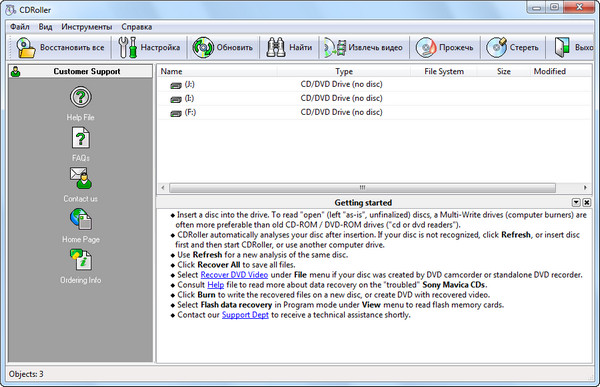Click the horizontal scrollbar right arrow
Screen dimensions: 600x387
(x=585, y=188)
